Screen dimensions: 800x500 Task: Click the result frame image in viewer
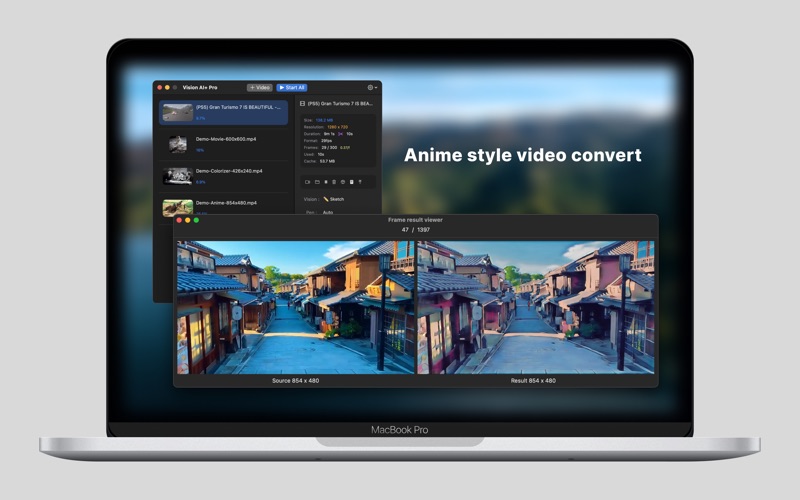(x=535, y=307)
